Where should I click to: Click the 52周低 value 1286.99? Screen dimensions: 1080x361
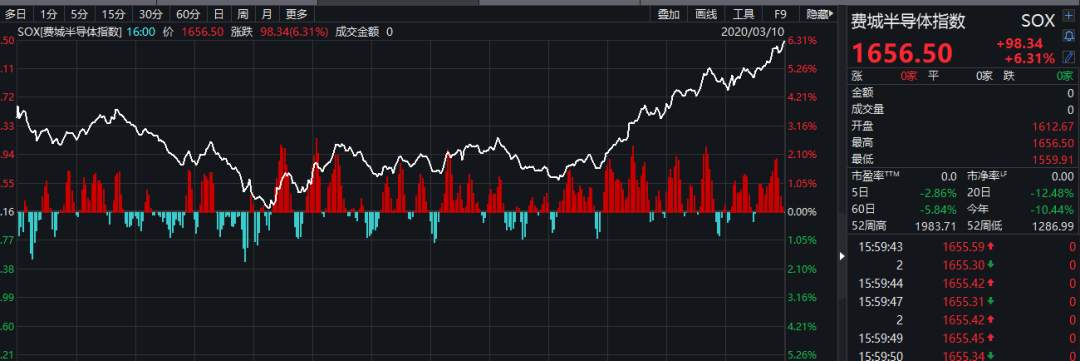[x=1053, y=226]
